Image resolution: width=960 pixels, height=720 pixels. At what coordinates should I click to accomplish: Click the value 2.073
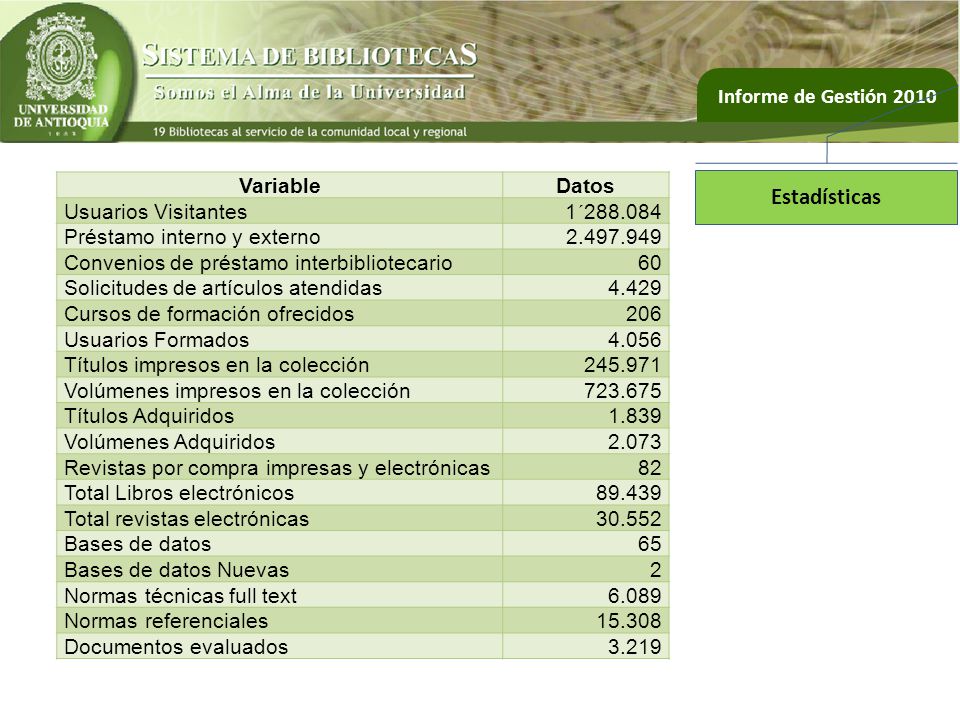634,441
